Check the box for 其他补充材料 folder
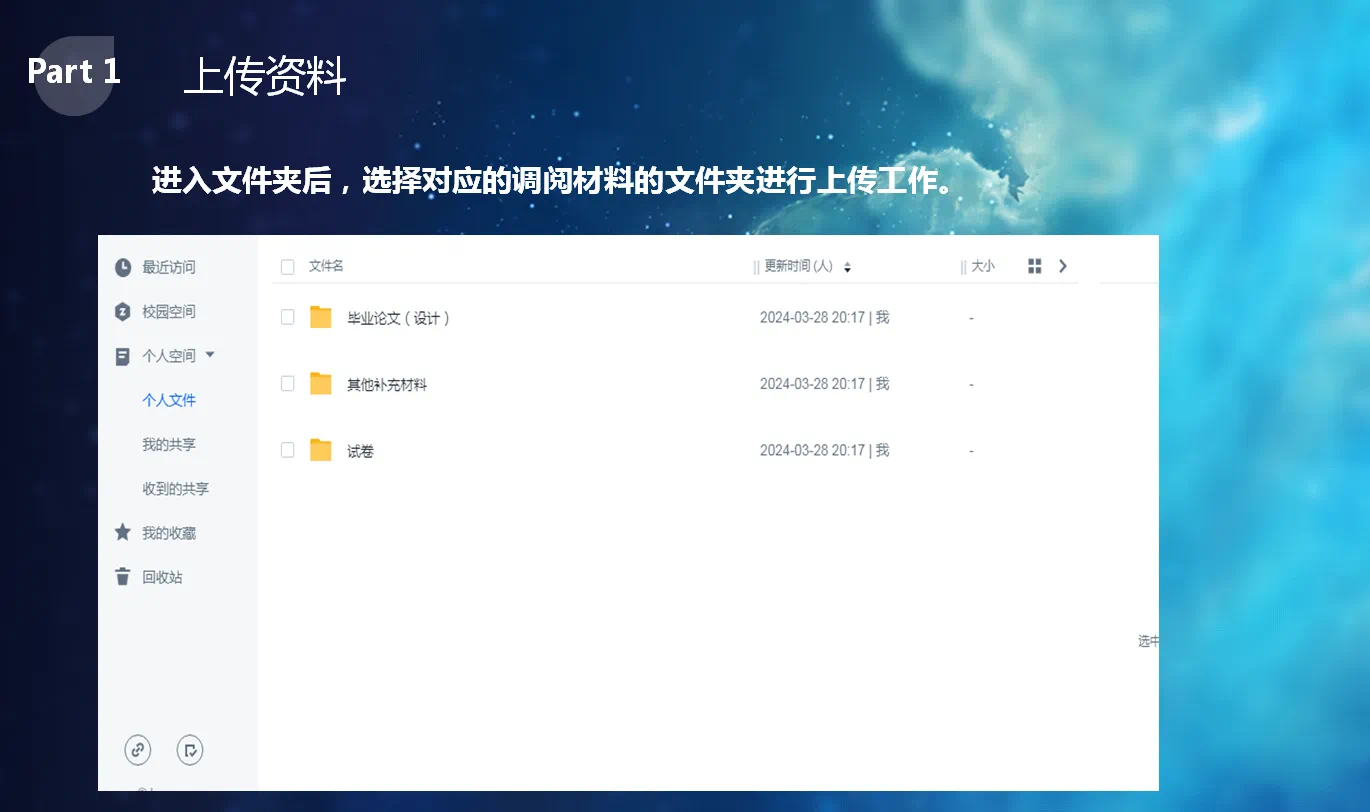Screen dimensions: 1370x812 pos(288,384)
